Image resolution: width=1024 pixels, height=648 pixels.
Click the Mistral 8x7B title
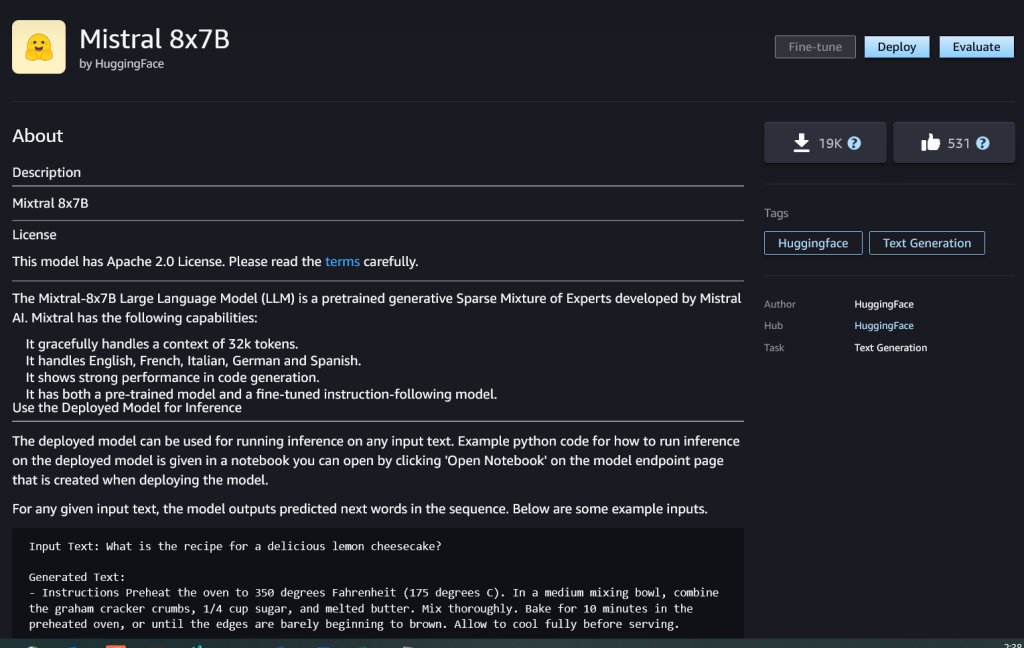tap(154, 39)
